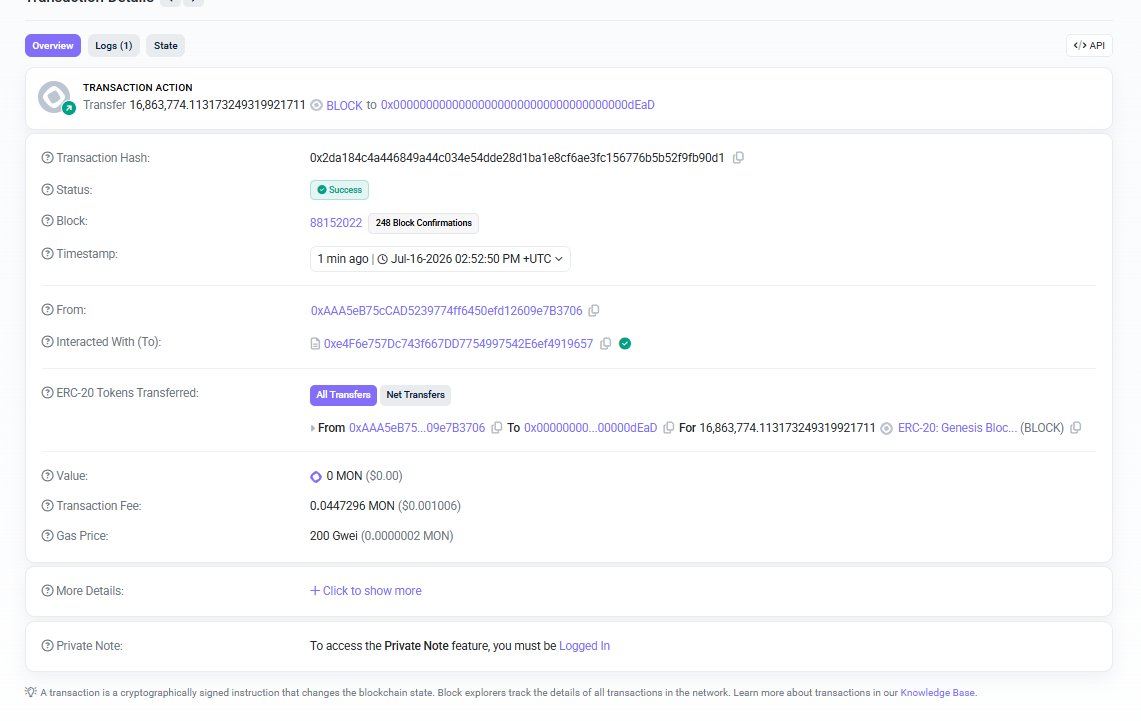Click Transaction Fee help icon
The width and height of the screenshot is (1141, 721).
pos(47,506)
